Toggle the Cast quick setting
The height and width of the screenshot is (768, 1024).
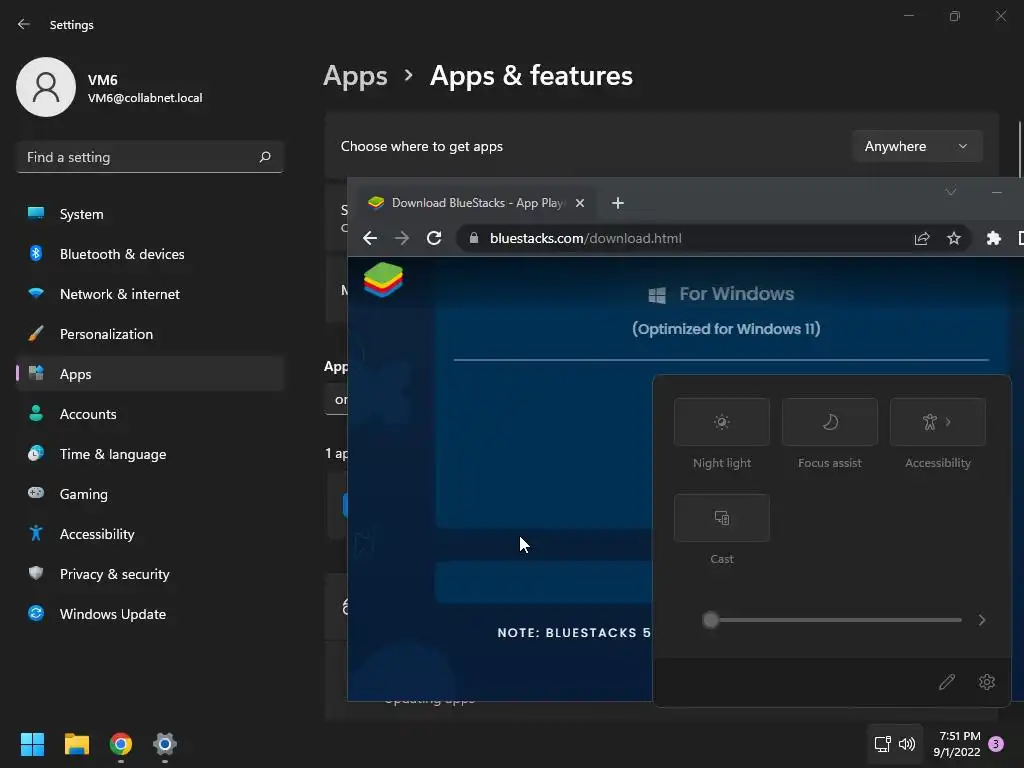coord(722,518)
